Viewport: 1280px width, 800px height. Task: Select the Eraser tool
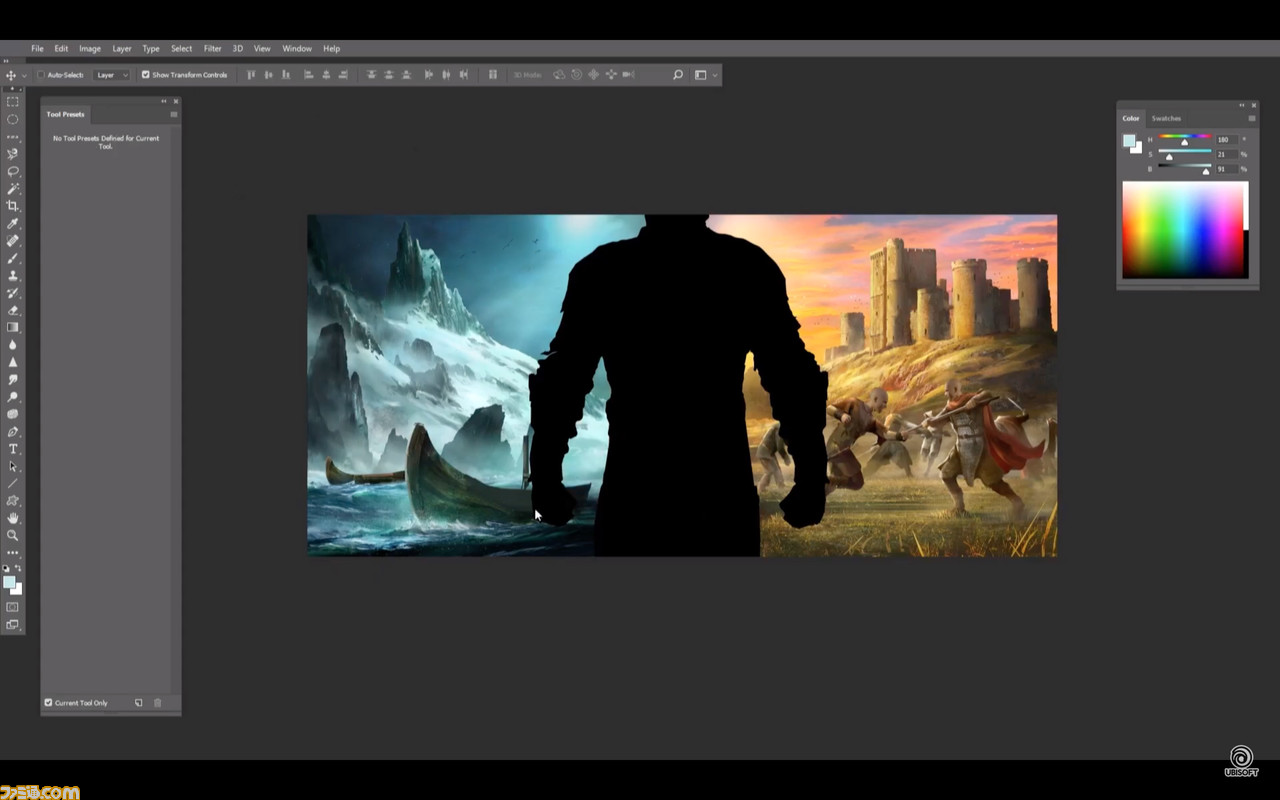coord(13,310)
